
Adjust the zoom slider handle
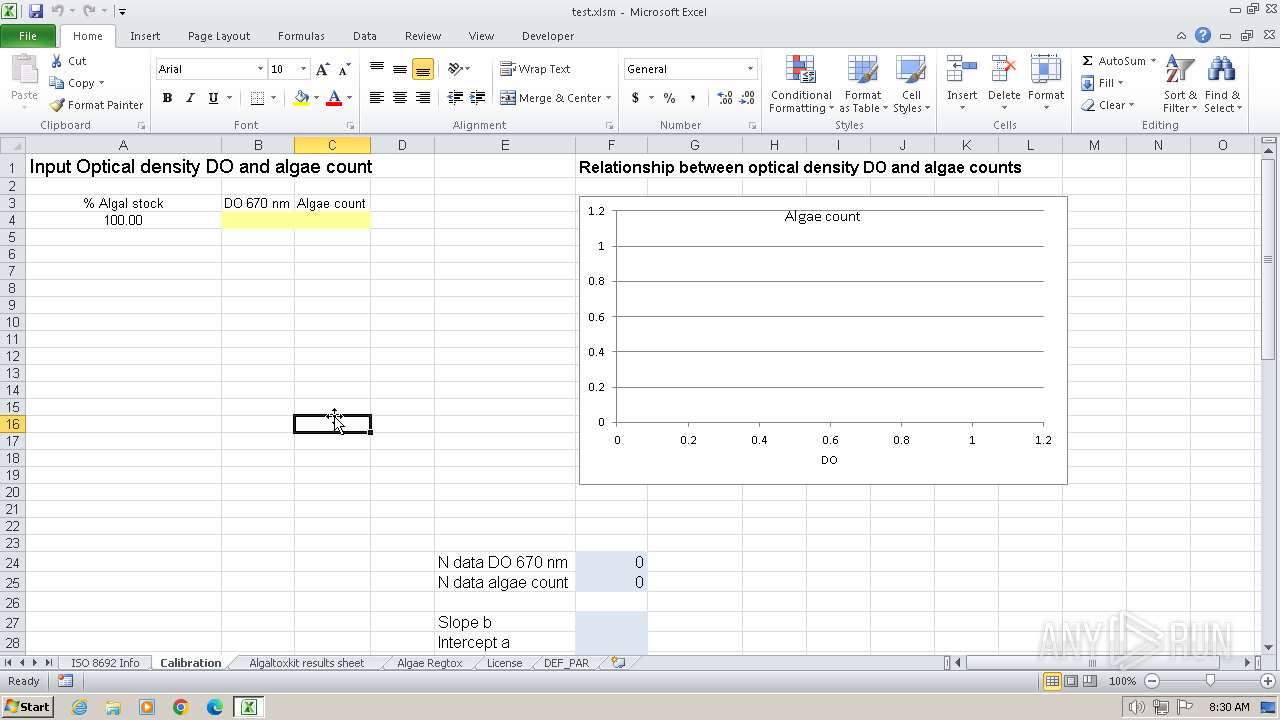click(1210, 681)
